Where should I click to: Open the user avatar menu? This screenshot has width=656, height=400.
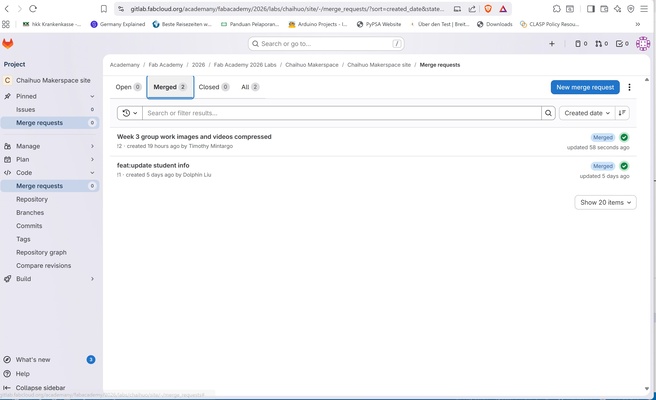[x=643, y=44]
